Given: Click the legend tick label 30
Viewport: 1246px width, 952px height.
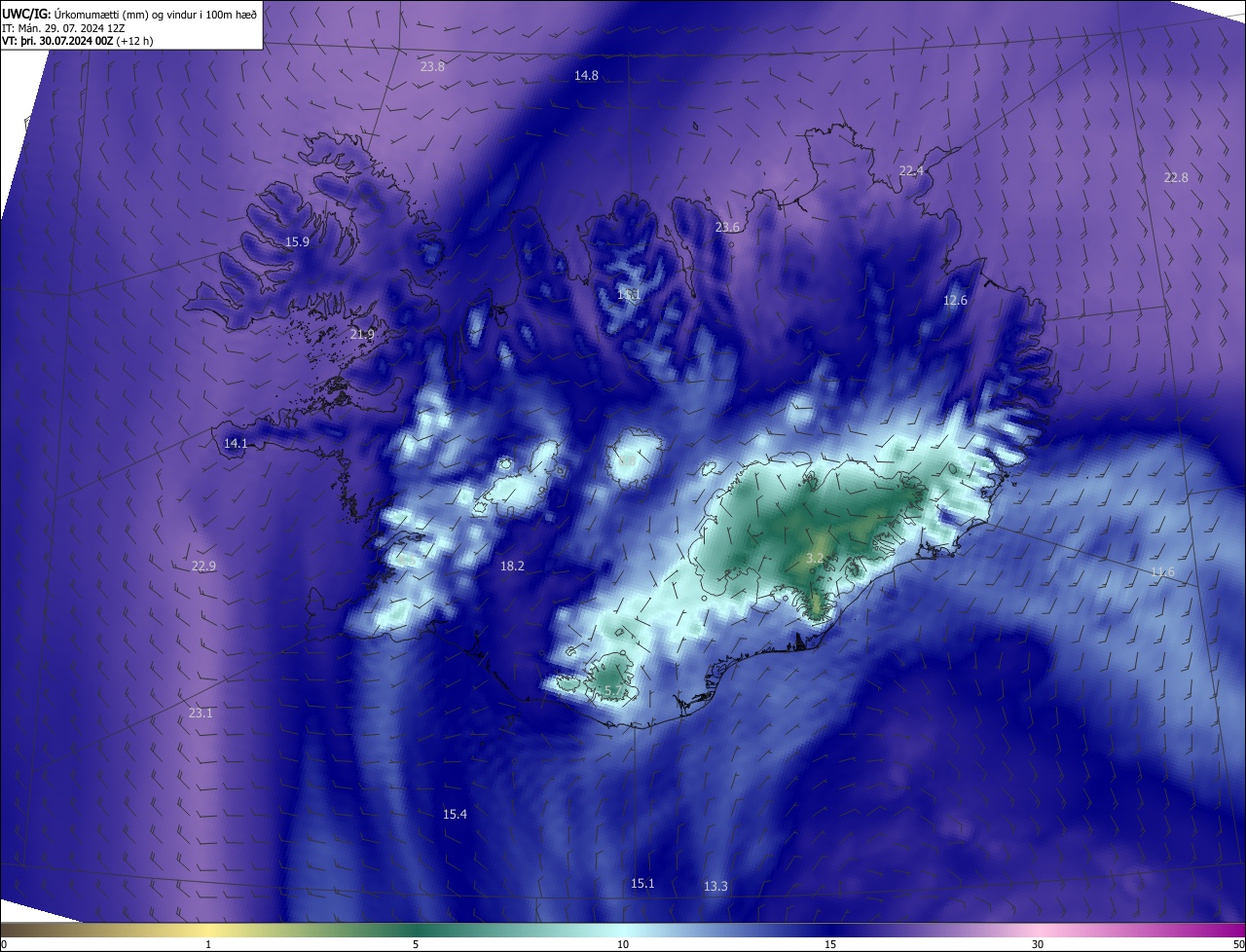Looking at the screenshot, I should (1038, 945).
